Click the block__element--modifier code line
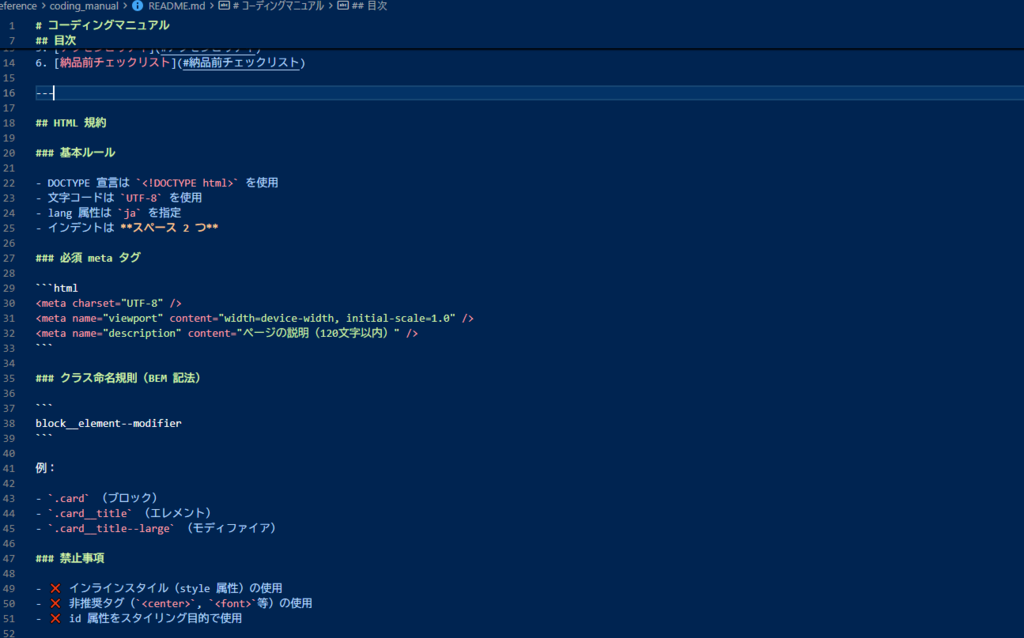Screen dimensions: 1024x638 tap(108, 423)
